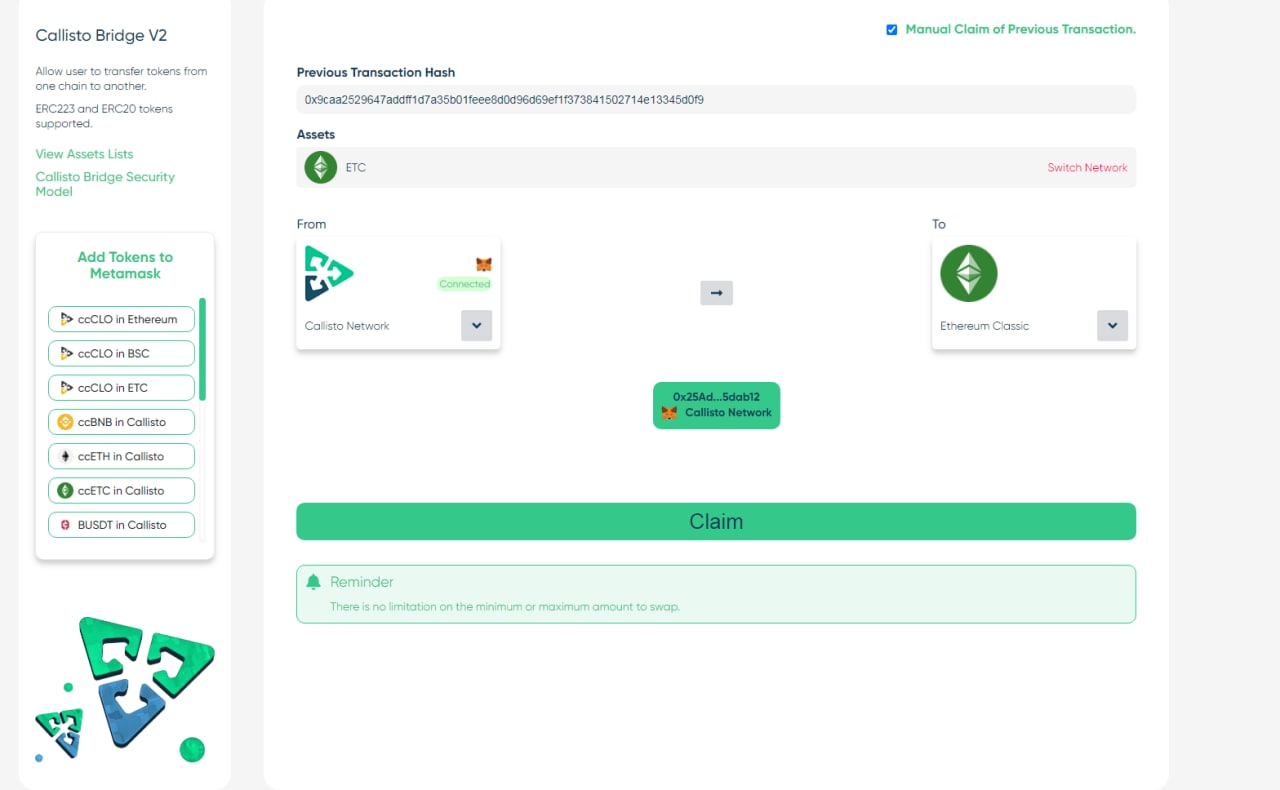The width and height of the screenshot is (1280, 790).
Task: Add BUSDT in Callisto token
Action: (x=121, y=524)
